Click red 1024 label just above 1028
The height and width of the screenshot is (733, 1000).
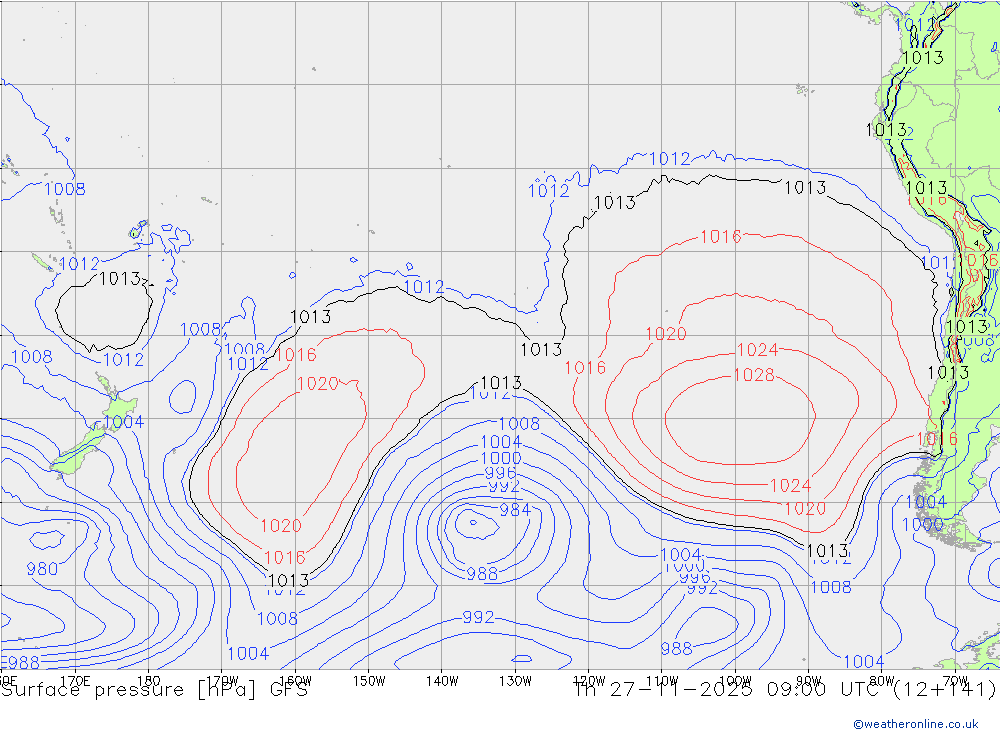758,350
